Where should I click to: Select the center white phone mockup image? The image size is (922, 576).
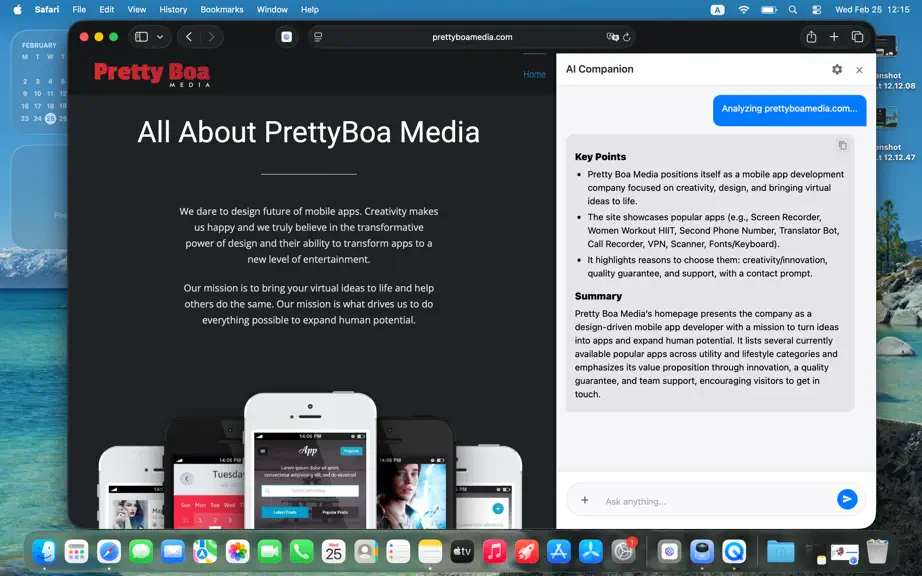pos(310,460)
